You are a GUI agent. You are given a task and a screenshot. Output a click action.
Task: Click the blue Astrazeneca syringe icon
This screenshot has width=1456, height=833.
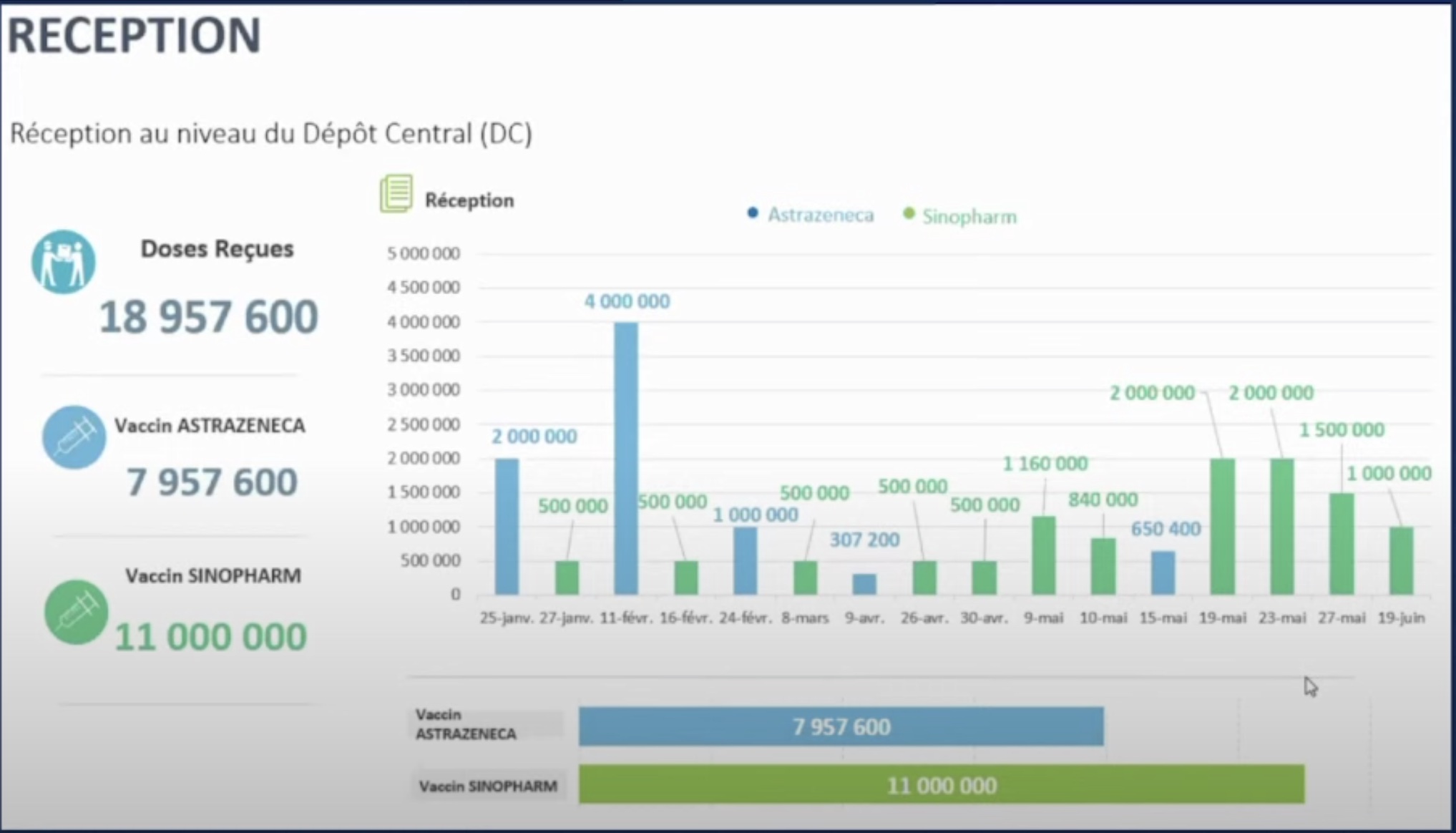pyautogui.click(x=74, y=437)
